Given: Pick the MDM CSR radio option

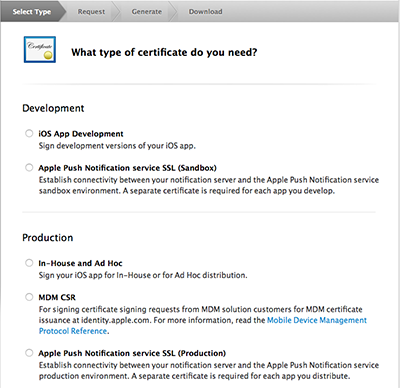Looking at the screenshot, I should pyautogui.click(x=29, y=297).
